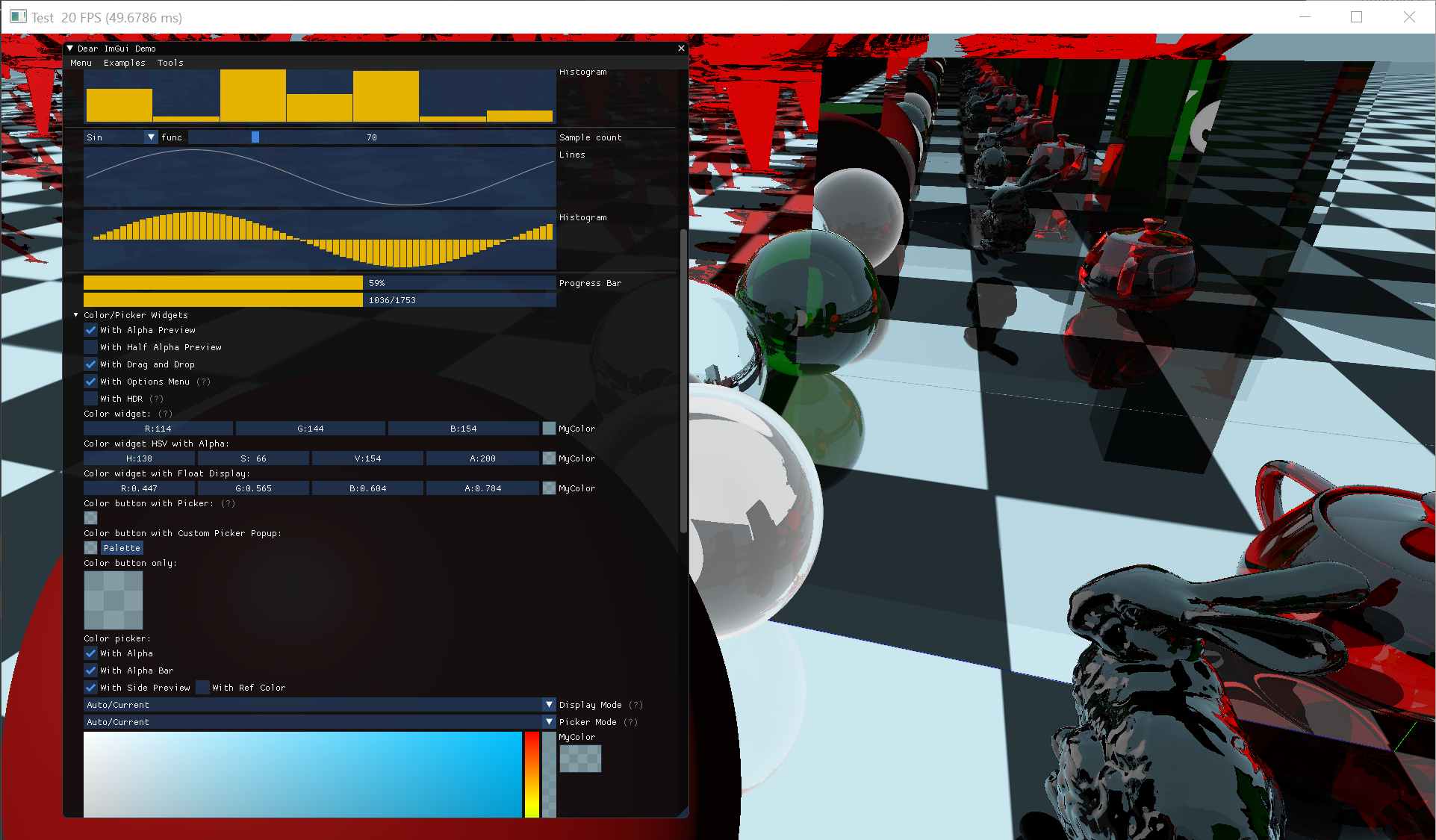The width and height of the screenshot is (1436, 840).
Task: Click the MyColor swatch beside HSV fields
Action: 549,458
